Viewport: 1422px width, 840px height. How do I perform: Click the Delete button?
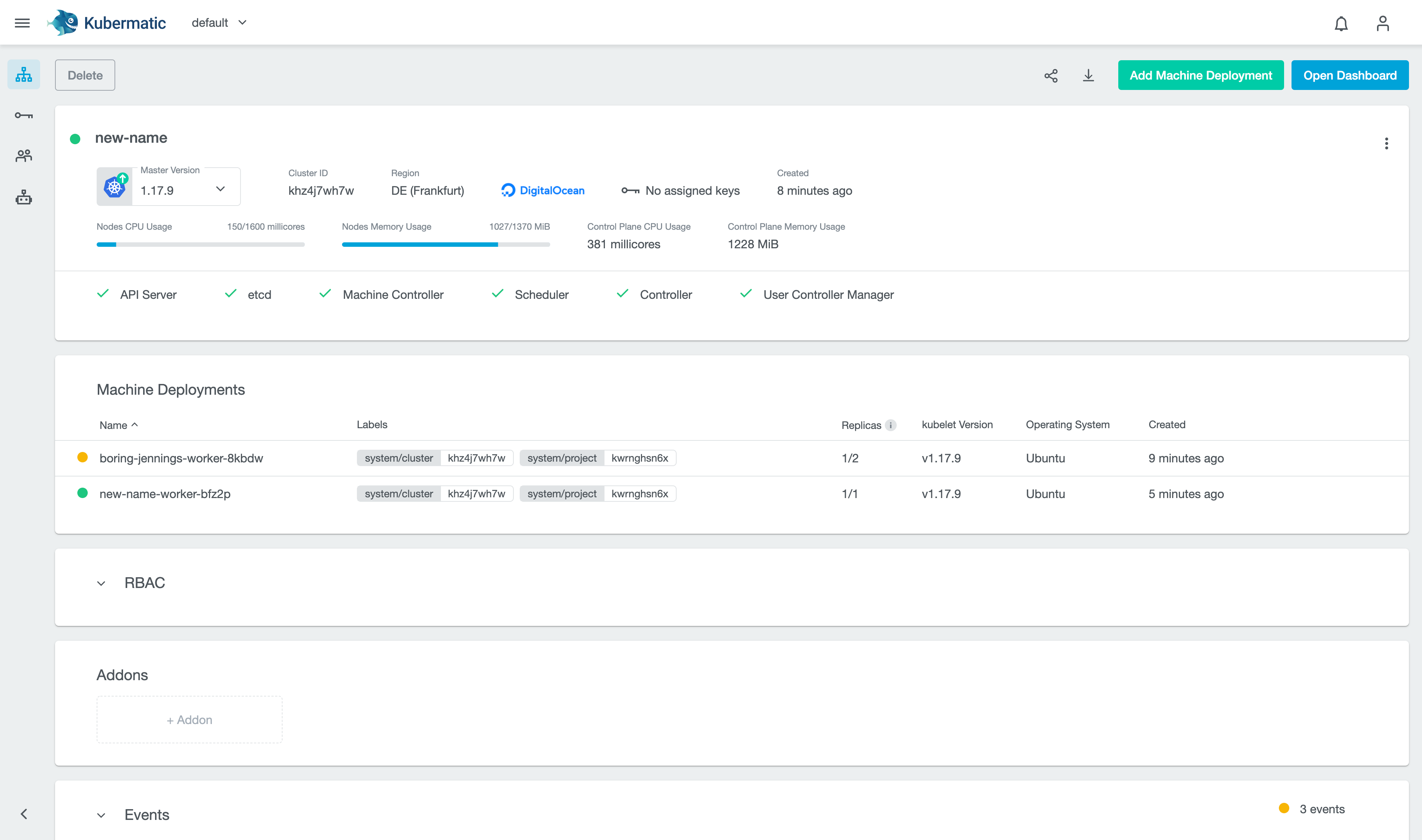tap(85, 75)
